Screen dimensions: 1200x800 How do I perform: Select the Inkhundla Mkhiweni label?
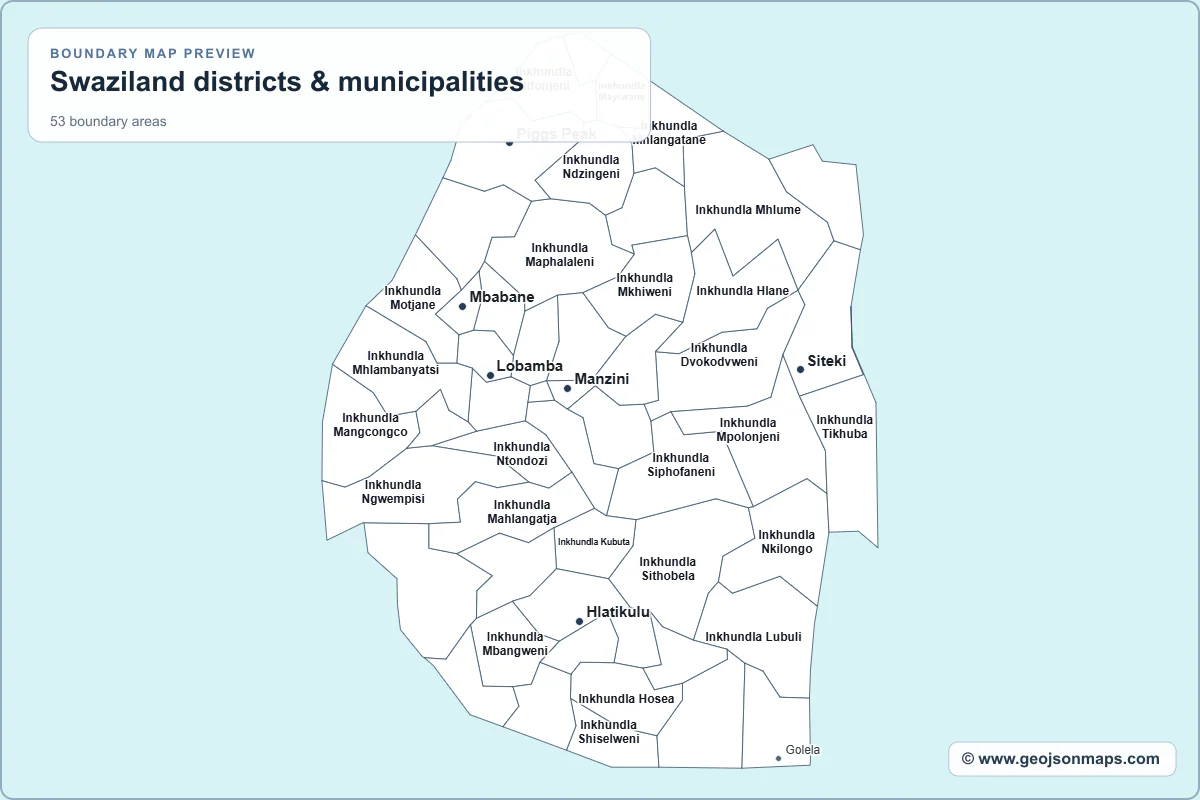tap(645, 285)
